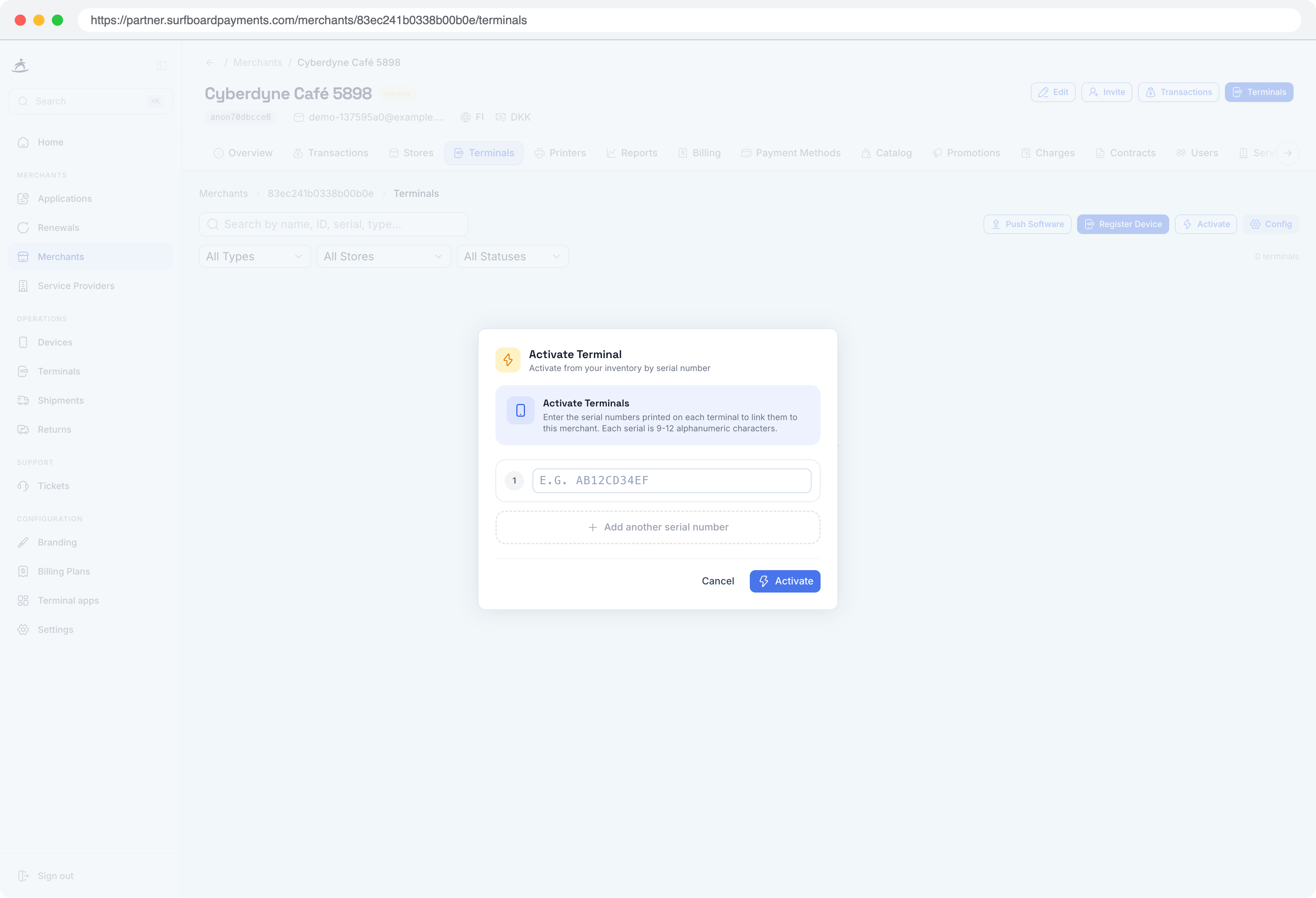Open the Promotions tab

pyautogui.click(x=966, y=153)
